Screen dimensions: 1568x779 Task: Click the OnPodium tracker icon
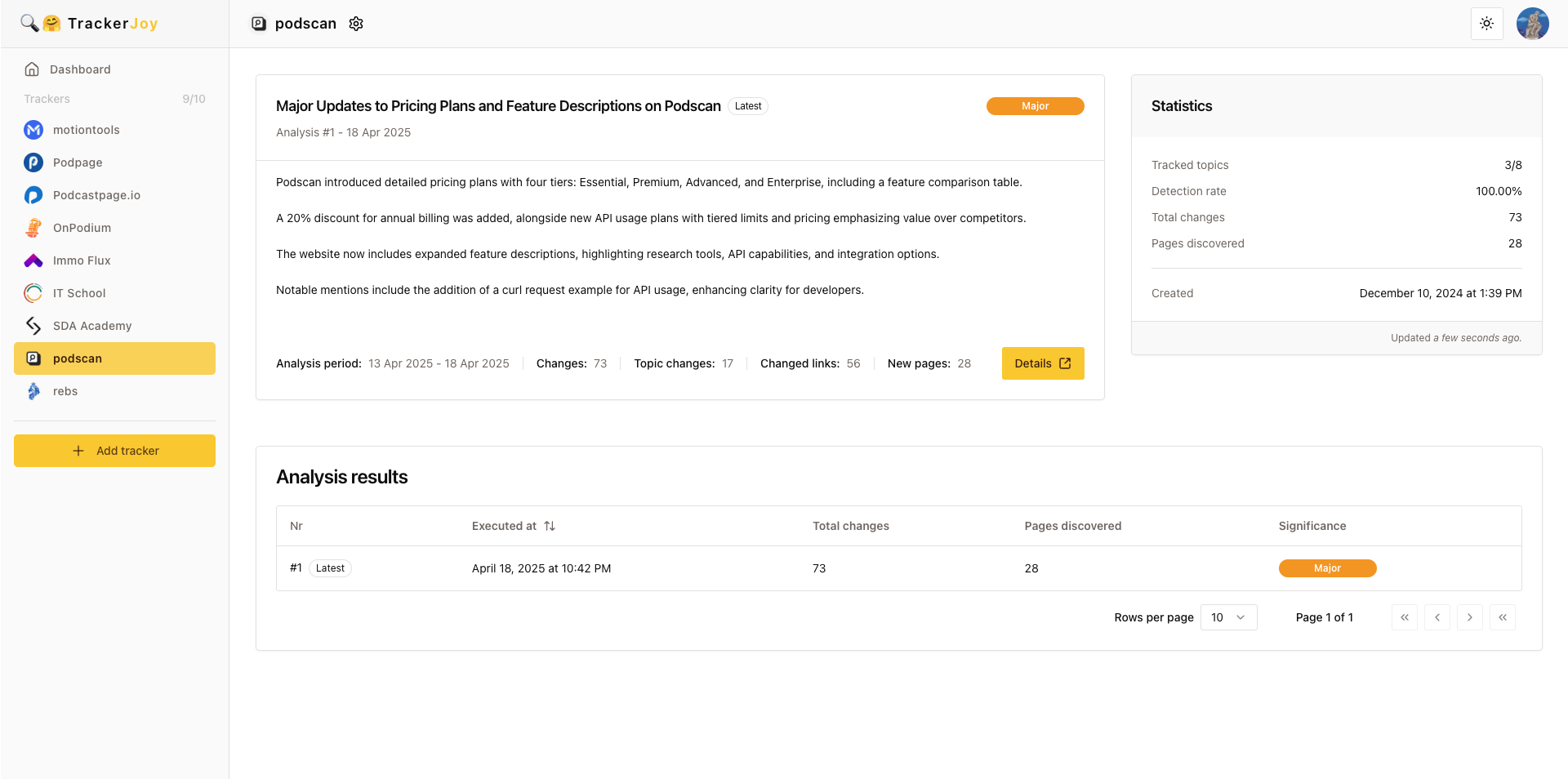click(33, 228)
